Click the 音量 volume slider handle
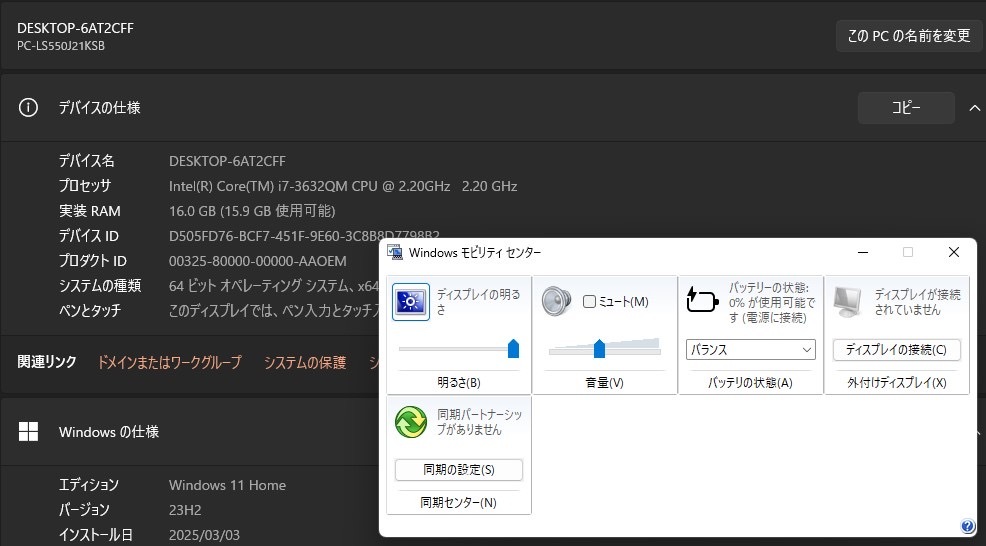This screenshot has height=546, width=986. pyautogui.click(x=599, y=348)
